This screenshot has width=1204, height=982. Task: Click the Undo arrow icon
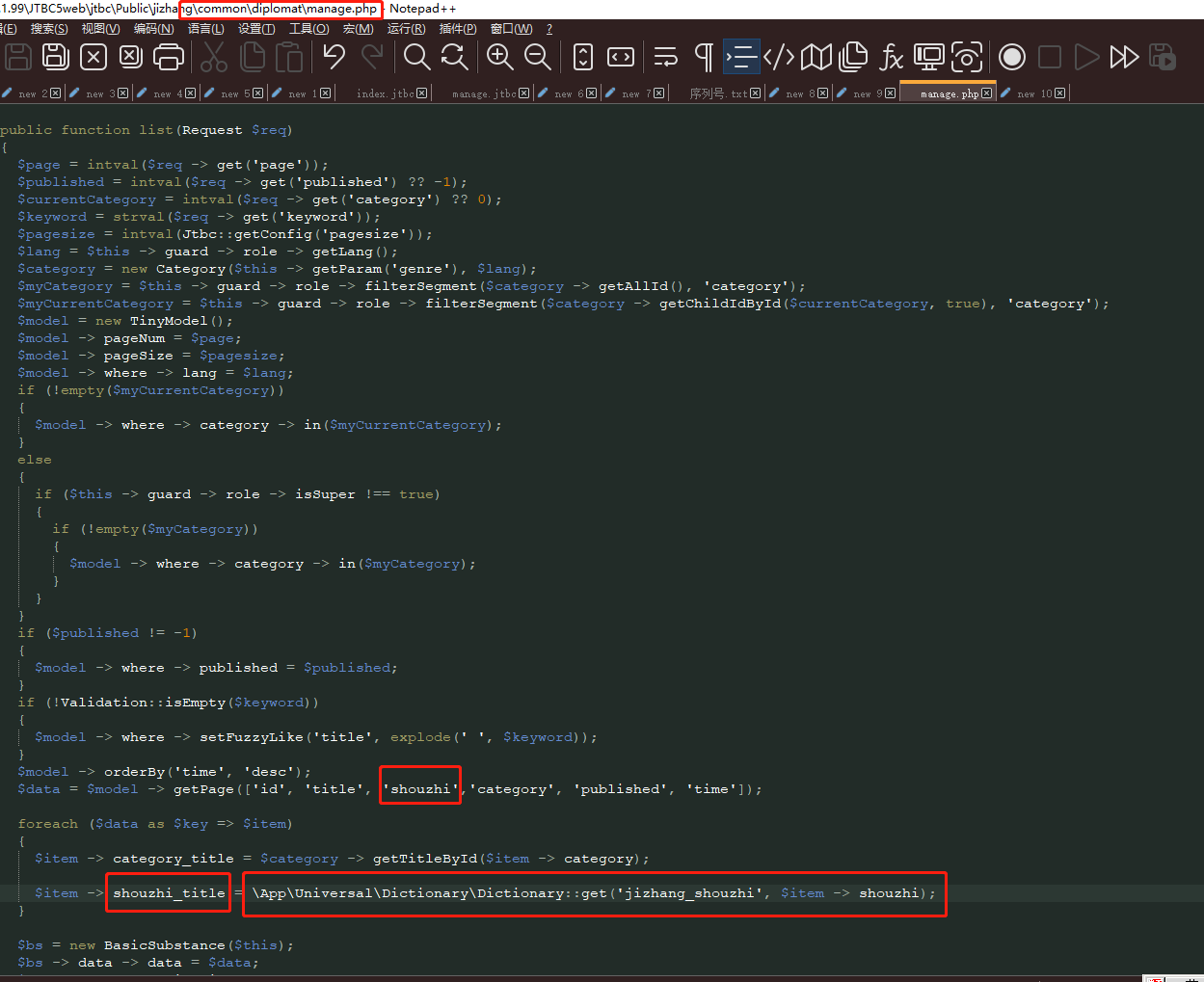(x=334, y=57)
